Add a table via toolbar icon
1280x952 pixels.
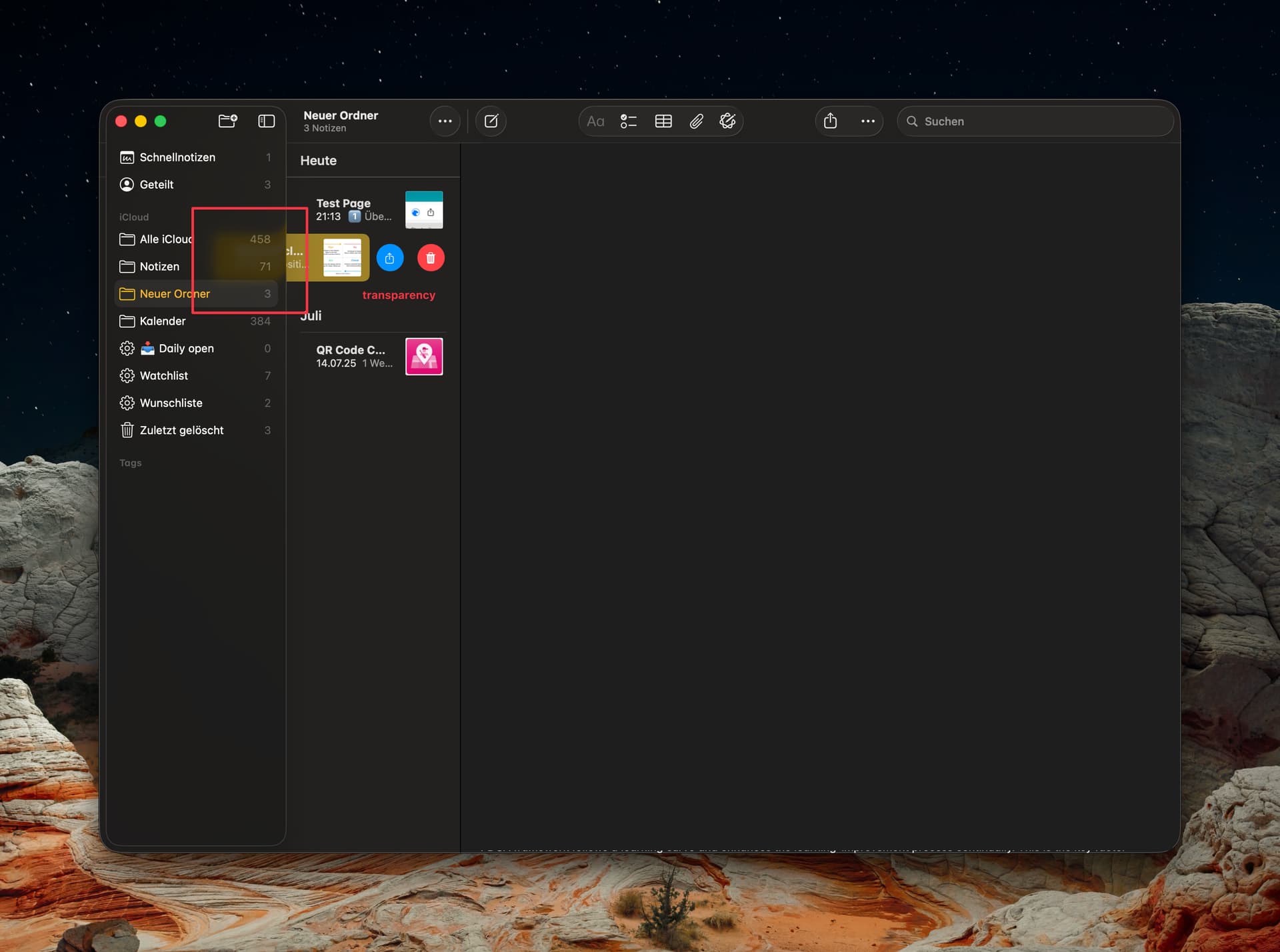click(663, 121)
